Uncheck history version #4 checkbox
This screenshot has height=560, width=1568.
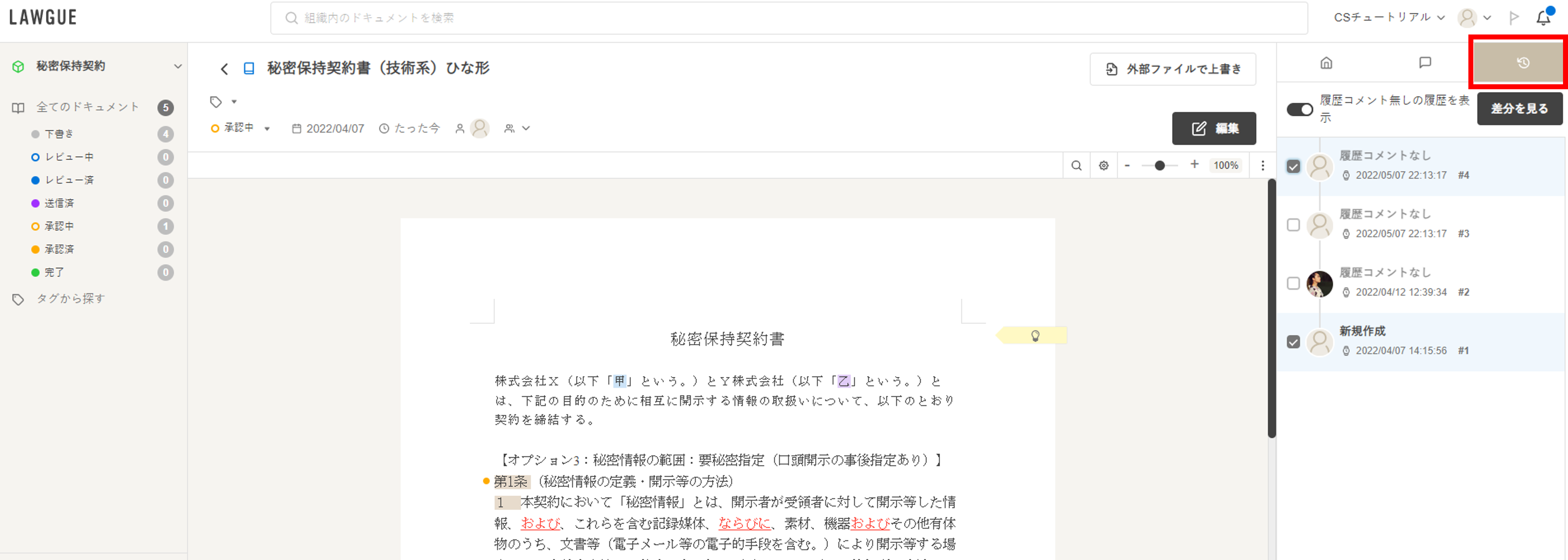coord(1293,167)
